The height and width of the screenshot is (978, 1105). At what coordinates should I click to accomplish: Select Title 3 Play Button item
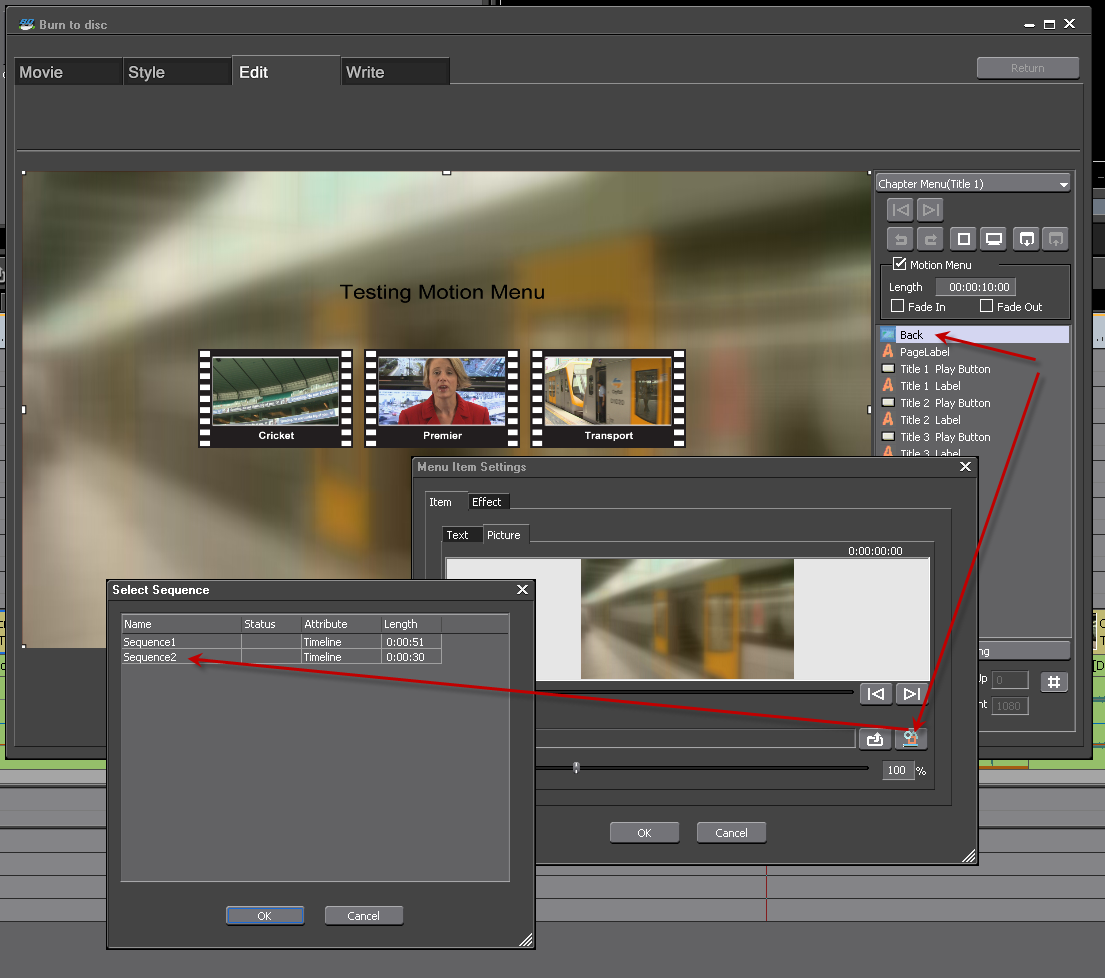(974, 437)
